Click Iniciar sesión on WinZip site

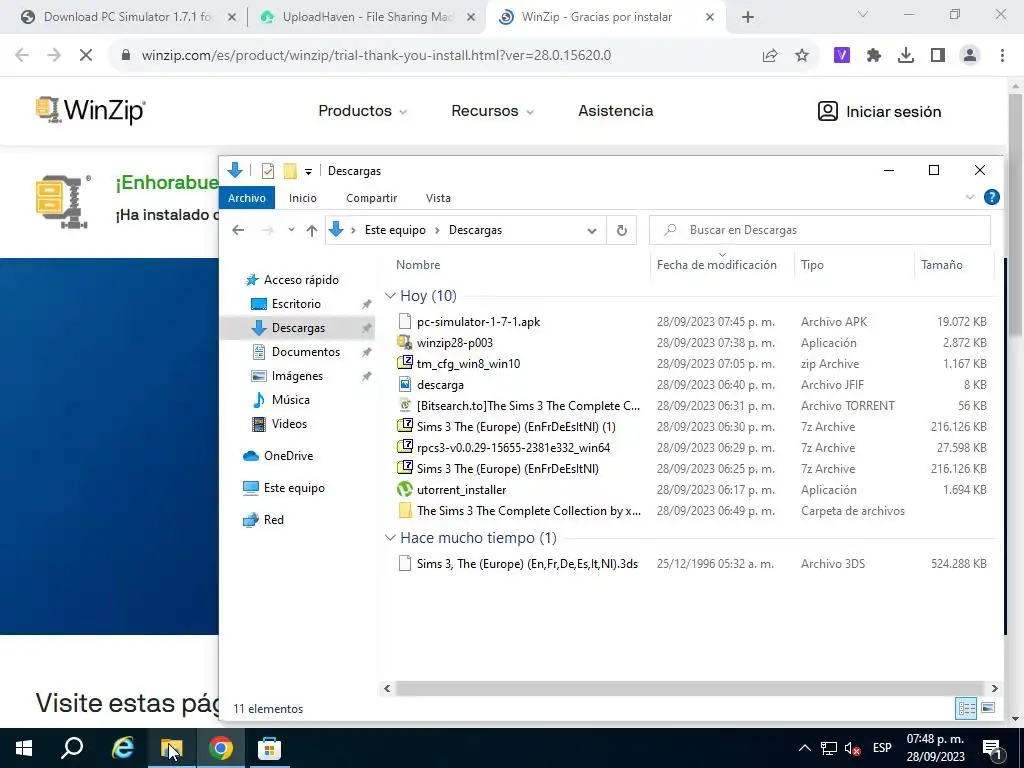[879, 111]
